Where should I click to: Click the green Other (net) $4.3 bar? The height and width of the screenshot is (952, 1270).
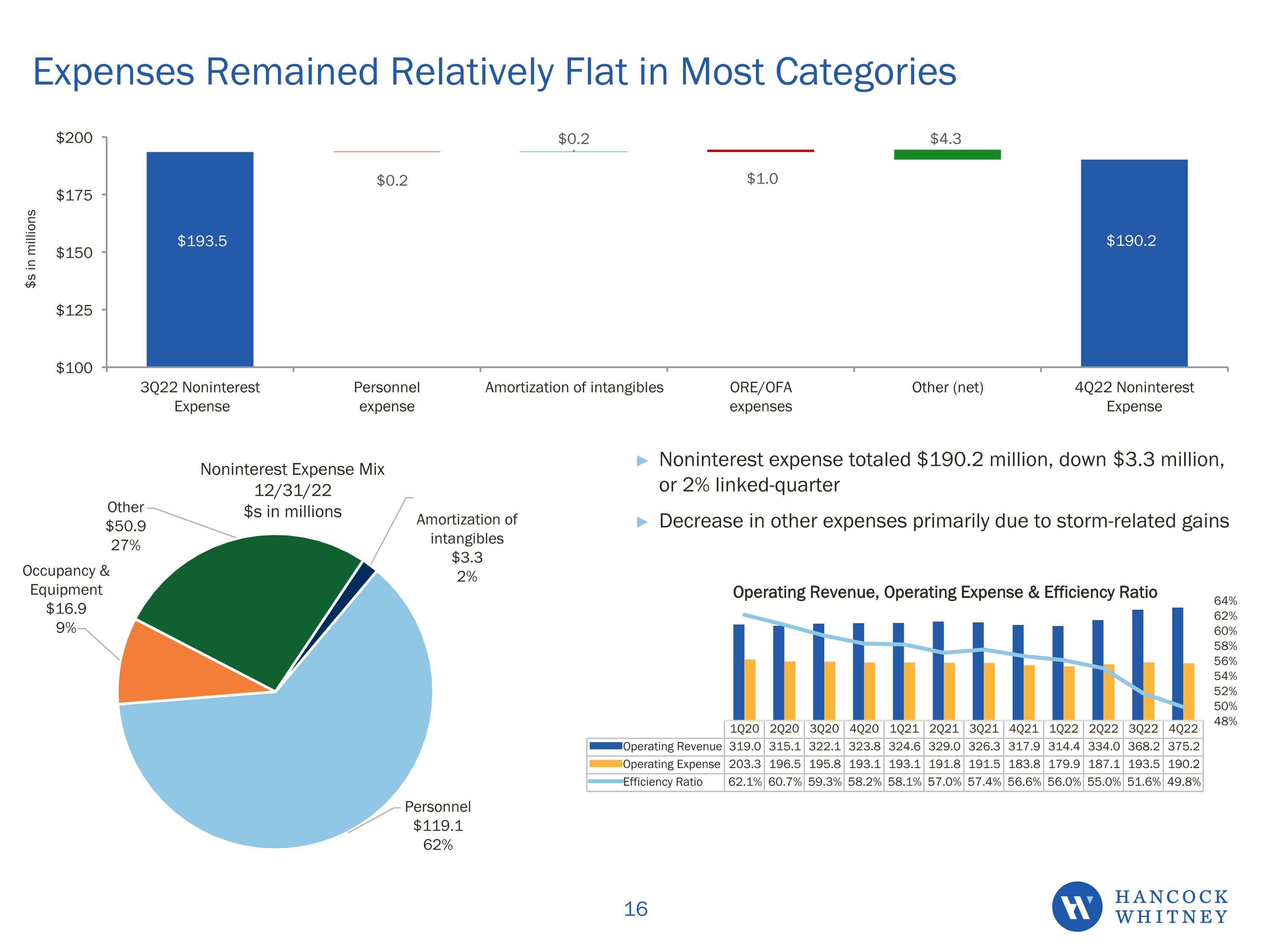(x=947, y=154)
